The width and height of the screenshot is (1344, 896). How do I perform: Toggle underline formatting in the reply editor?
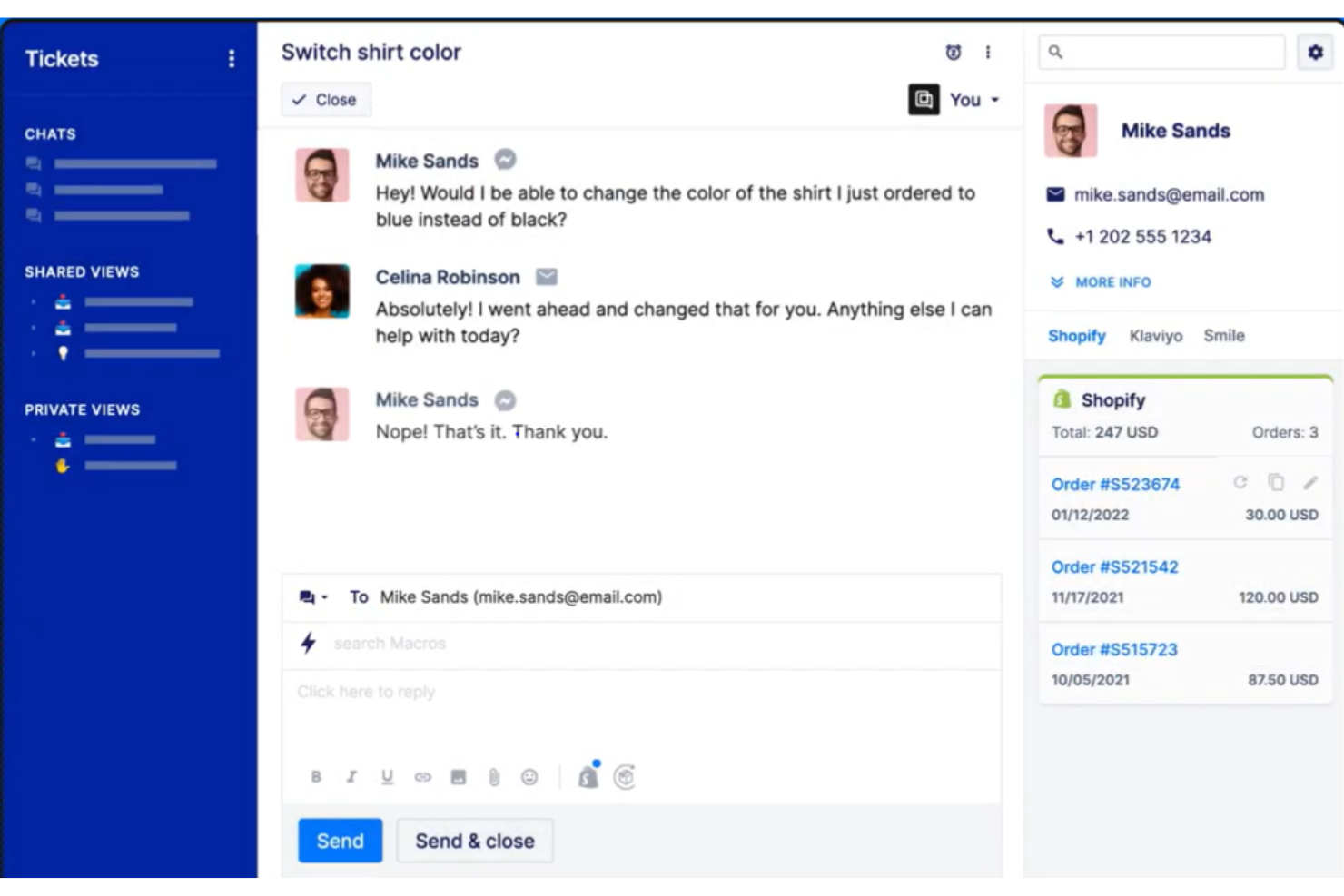coord(388,776)
